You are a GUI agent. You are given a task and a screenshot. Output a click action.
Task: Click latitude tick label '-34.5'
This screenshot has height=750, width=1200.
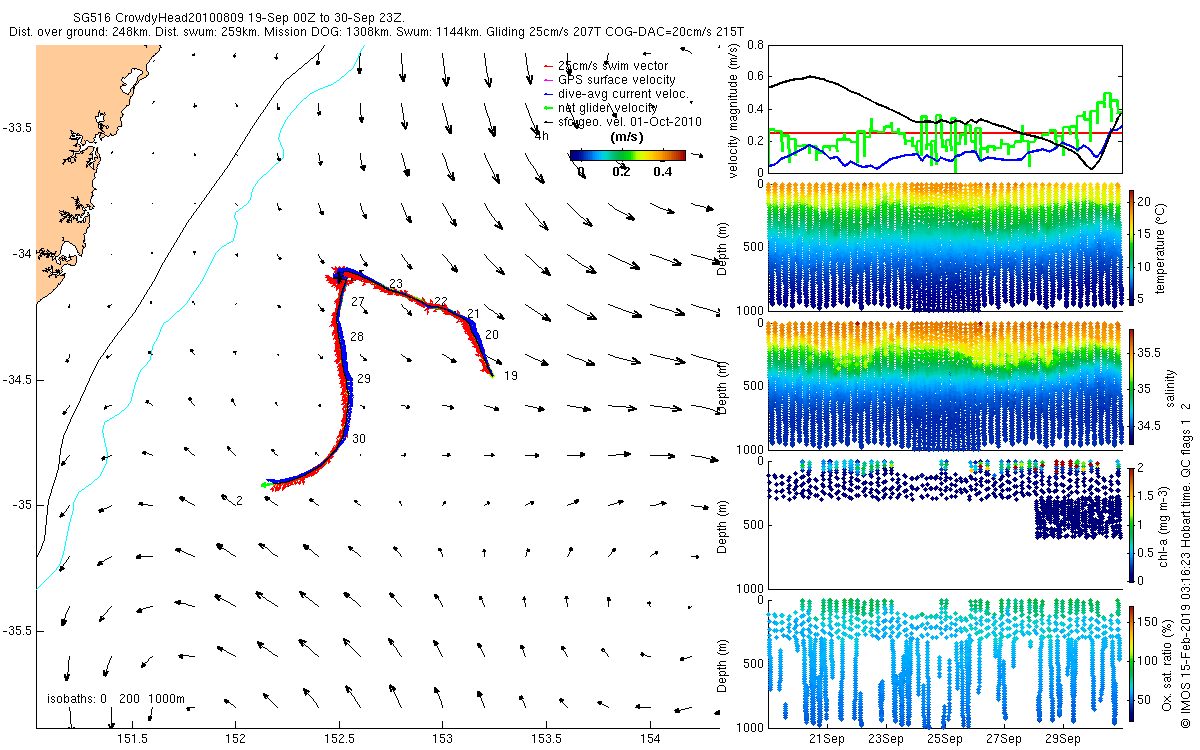point(18,380)
